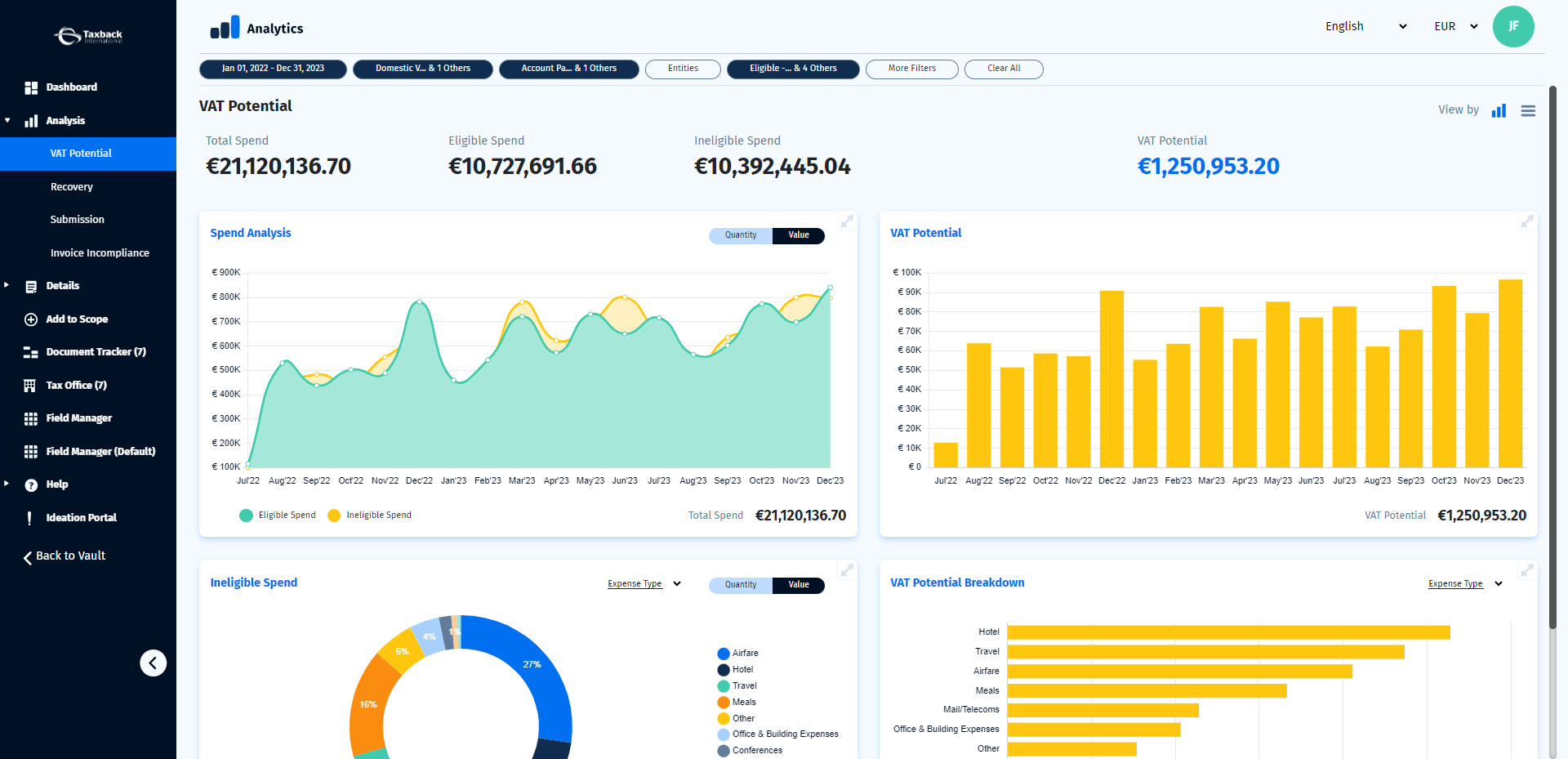Set Ineligible Spend to Value
The image size is (1568, 759).
799,585
